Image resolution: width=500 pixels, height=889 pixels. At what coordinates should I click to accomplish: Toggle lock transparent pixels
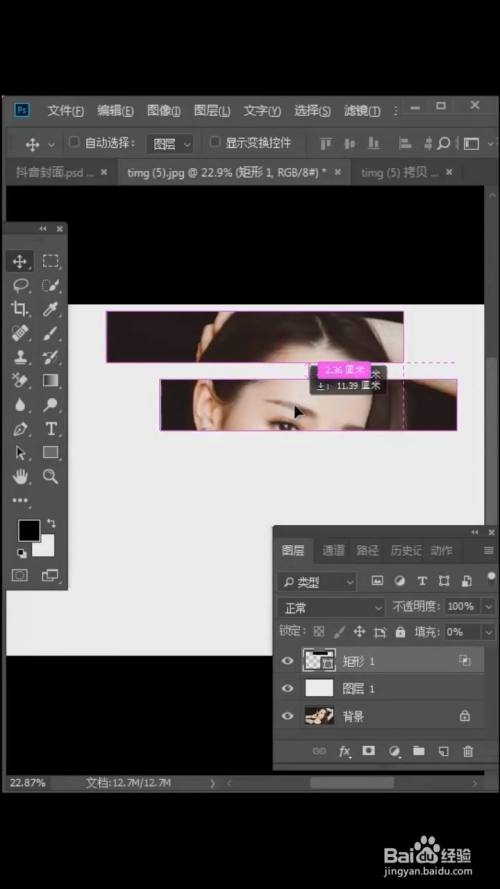(x=319, y=631)
